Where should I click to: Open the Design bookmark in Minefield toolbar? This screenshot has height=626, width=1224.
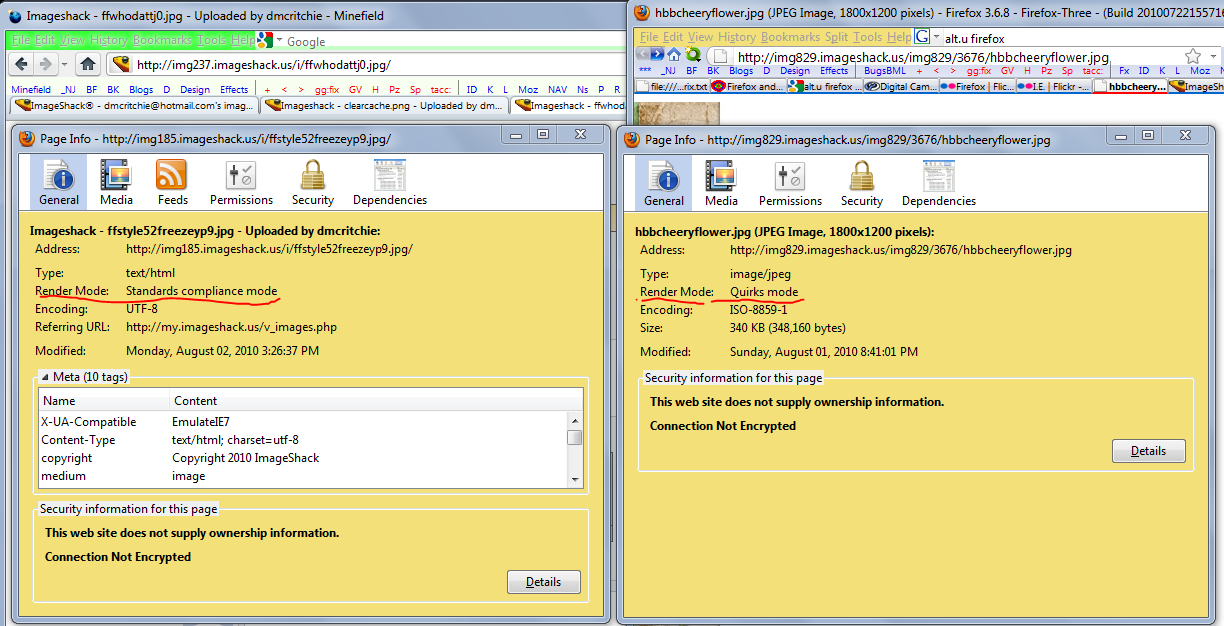[x=195, y=89]
